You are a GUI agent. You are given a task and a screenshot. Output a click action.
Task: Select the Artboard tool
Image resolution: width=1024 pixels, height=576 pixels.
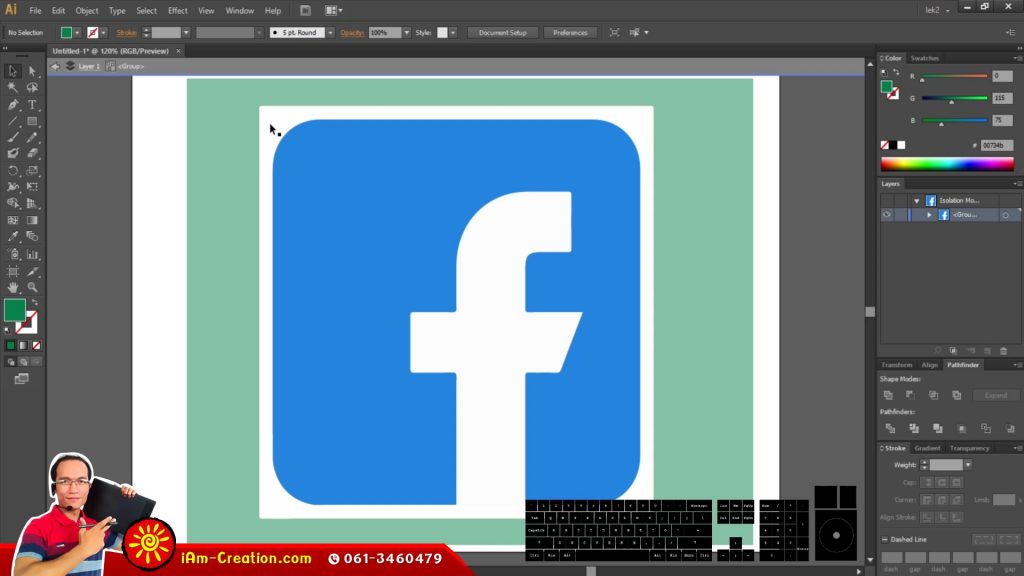(12, 271)
